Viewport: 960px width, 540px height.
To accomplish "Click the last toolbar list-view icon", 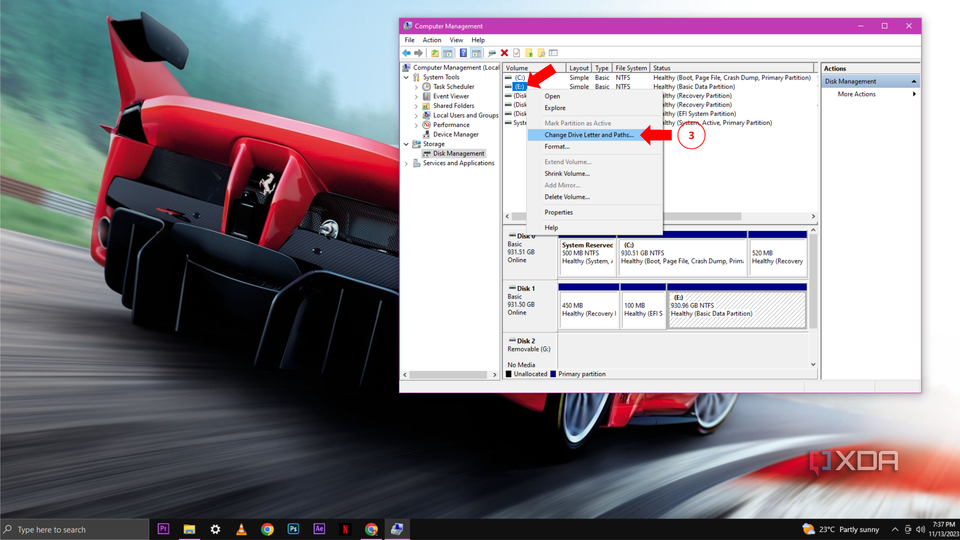I will point(553,53).
